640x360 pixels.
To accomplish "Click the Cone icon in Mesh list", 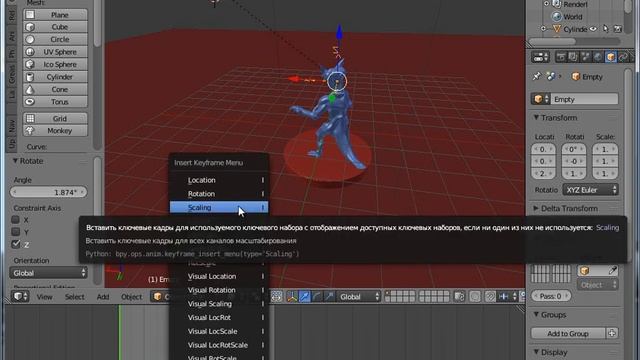I will point(30,89).
